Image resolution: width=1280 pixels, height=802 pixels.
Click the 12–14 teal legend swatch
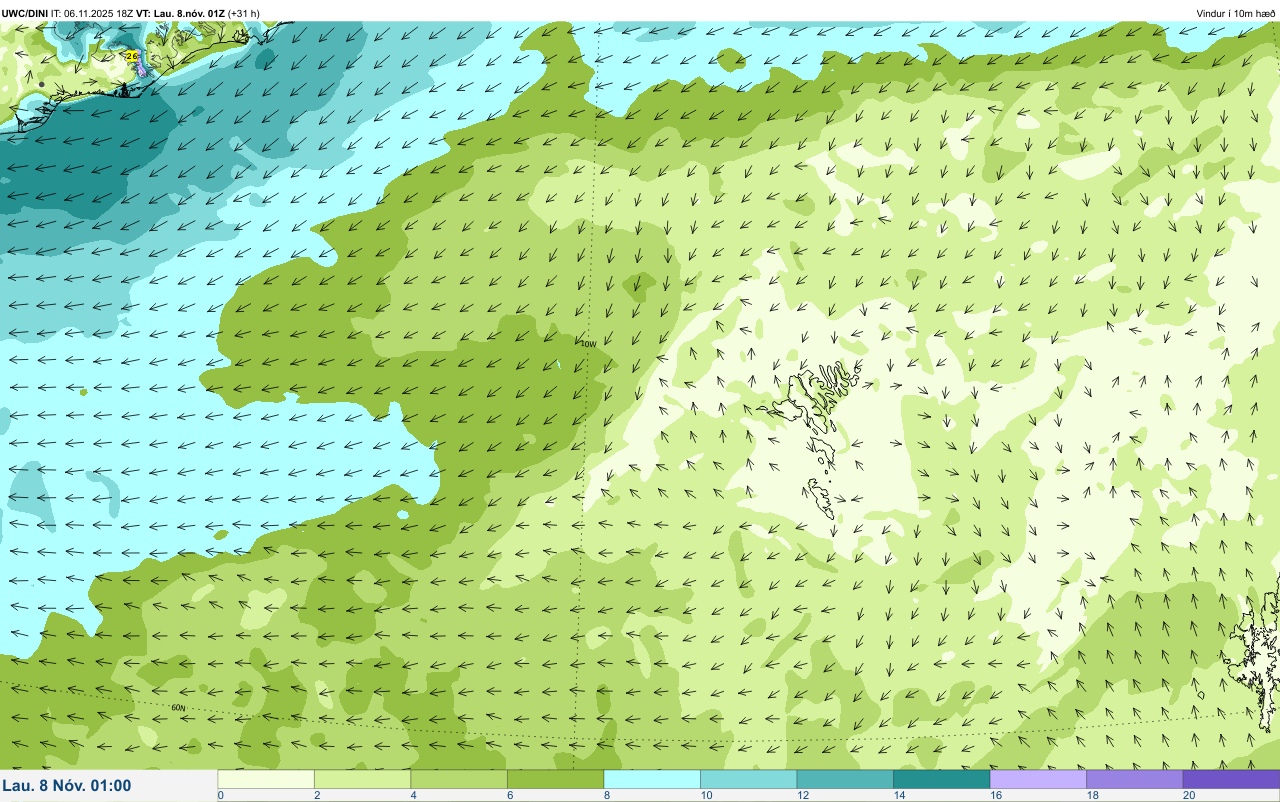[845, 779]
